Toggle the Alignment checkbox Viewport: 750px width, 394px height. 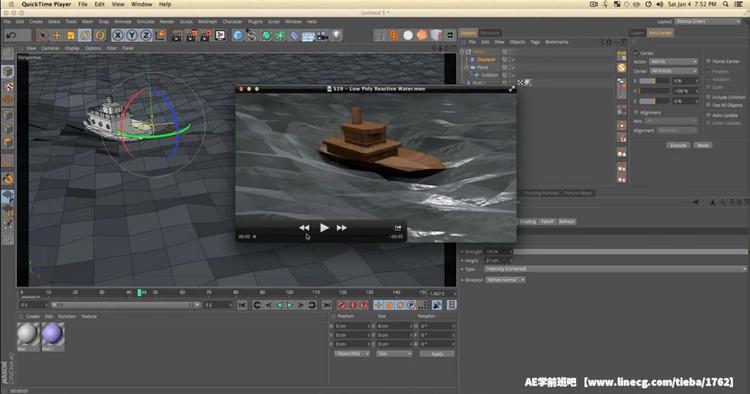click(636, 112)
